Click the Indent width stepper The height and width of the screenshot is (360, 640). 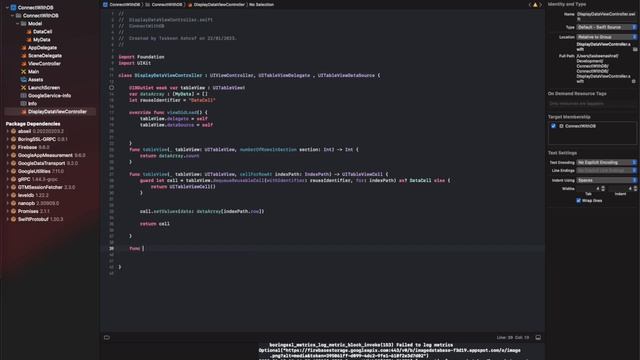point(635,189)
